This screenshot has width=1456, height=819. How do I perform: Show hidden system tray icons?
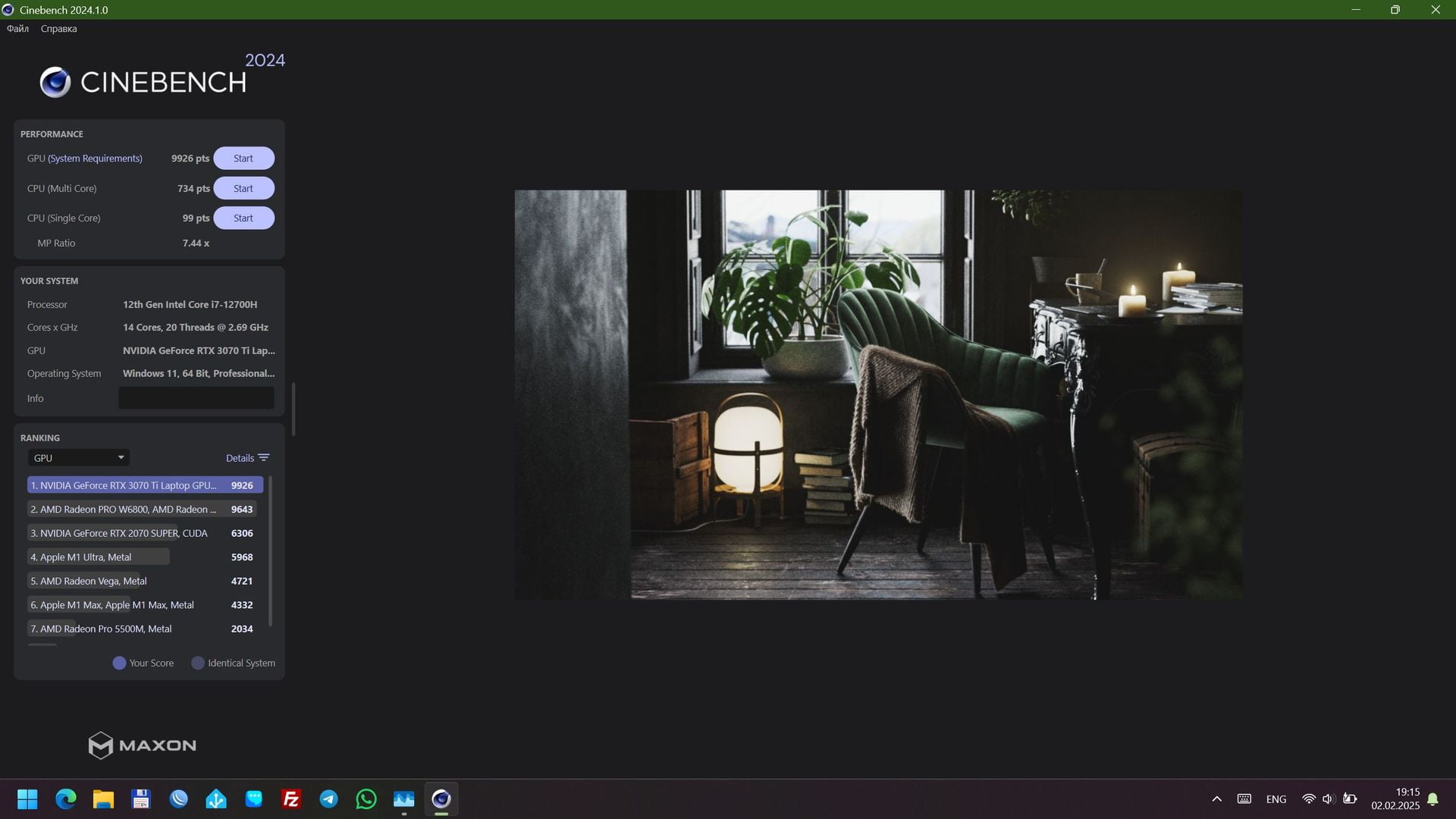coord(1216,799)
